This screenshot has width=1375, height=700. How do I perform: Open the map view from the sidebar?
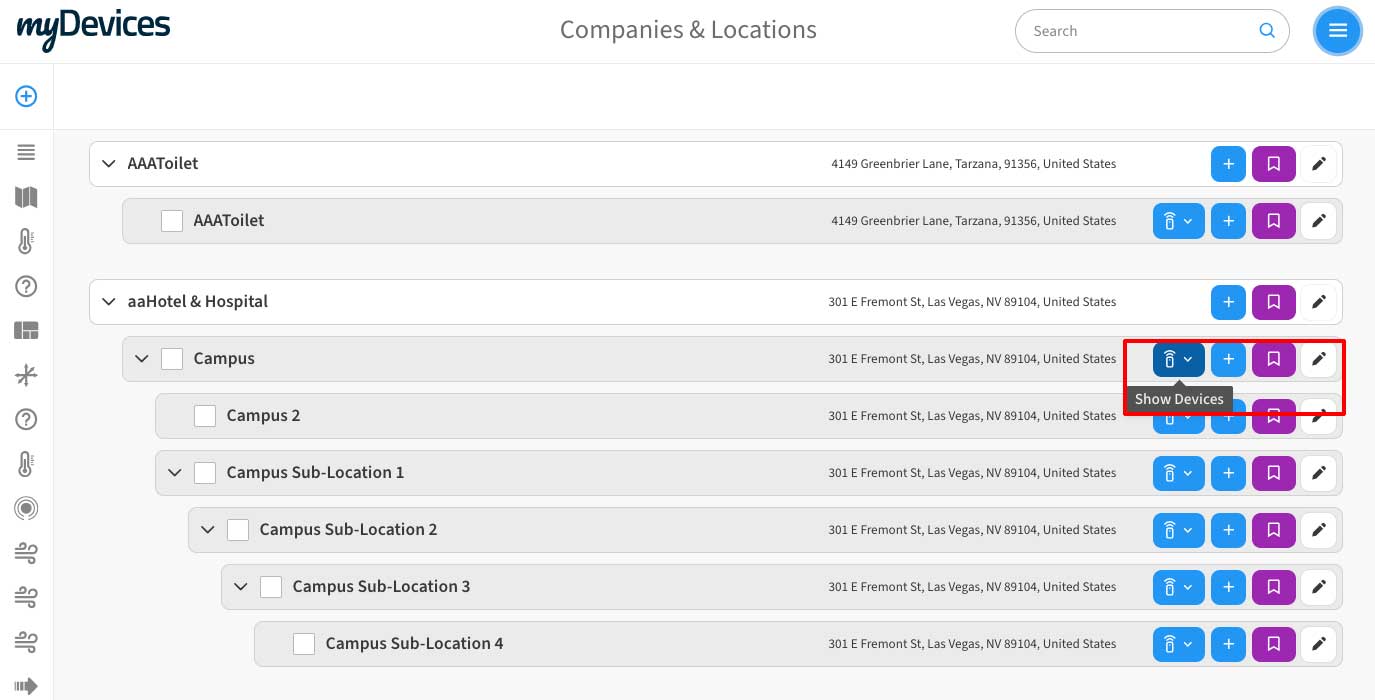(26, 197)
